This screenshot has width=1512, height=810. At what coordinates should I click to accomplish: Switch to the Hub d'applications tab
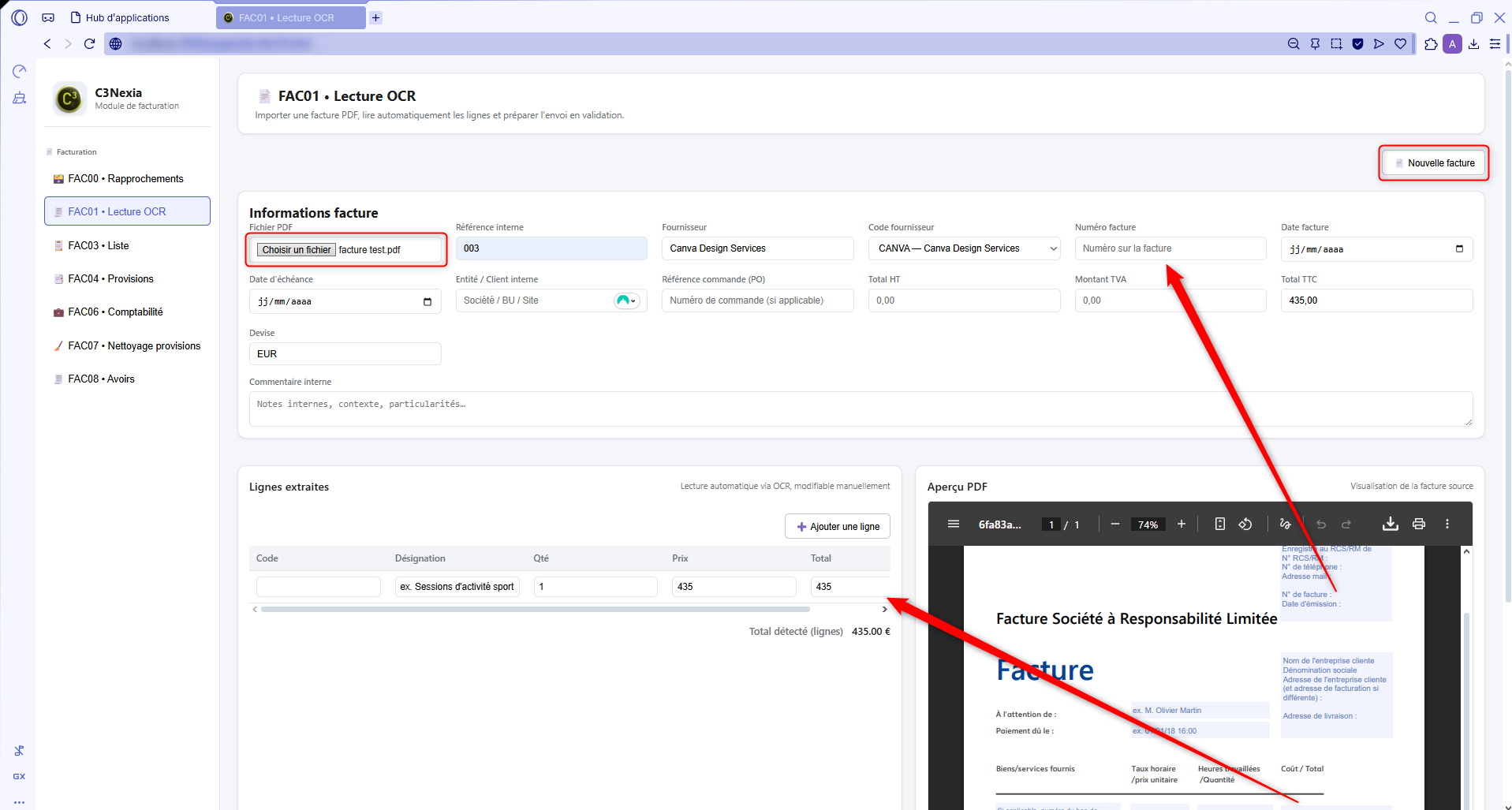126,17
